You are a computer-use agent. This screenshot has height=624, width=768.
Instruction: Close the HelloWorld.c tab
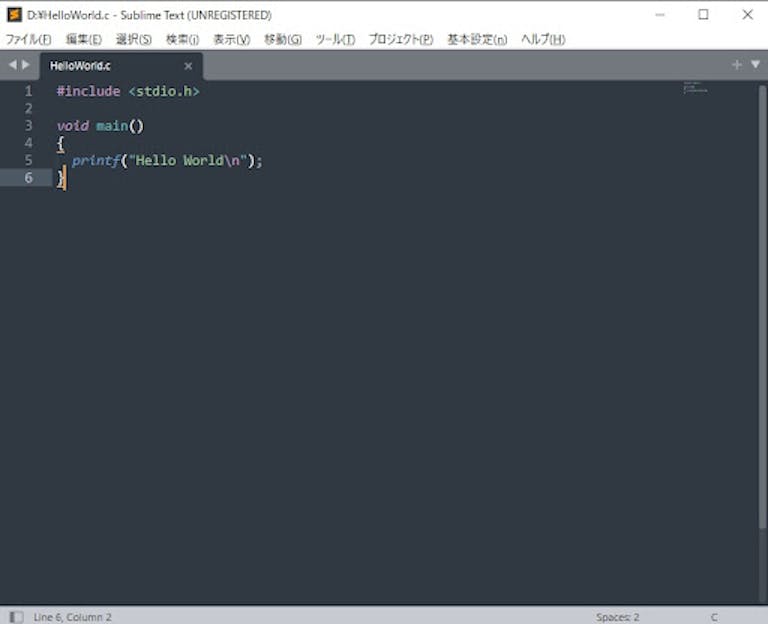pos(188,66)
